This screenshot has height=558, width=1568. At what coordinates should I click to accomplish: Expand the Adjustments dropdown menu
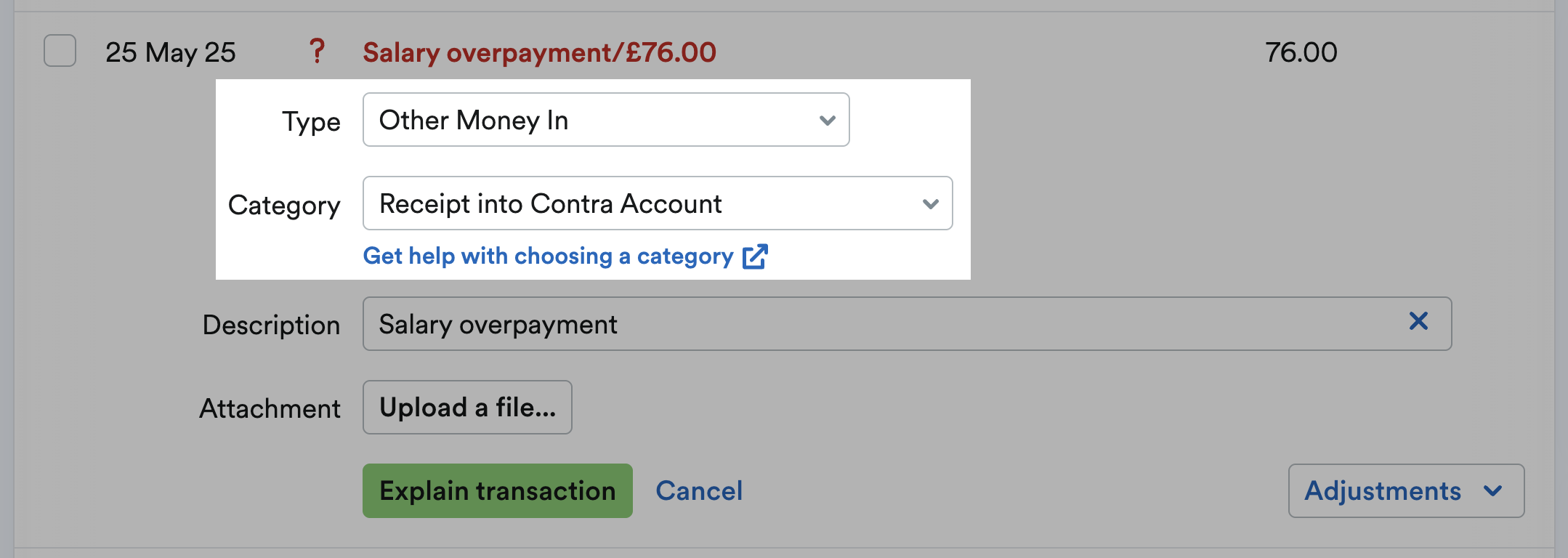(x=1405, y=491)
